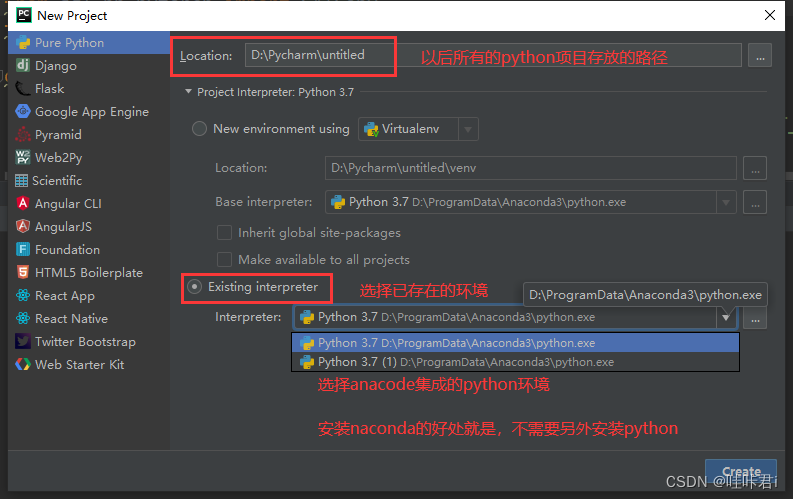Image resolution: width=793 pixels, height=499 pixels.
Task: Click the venv Location path field
Action: click(531, 168)
